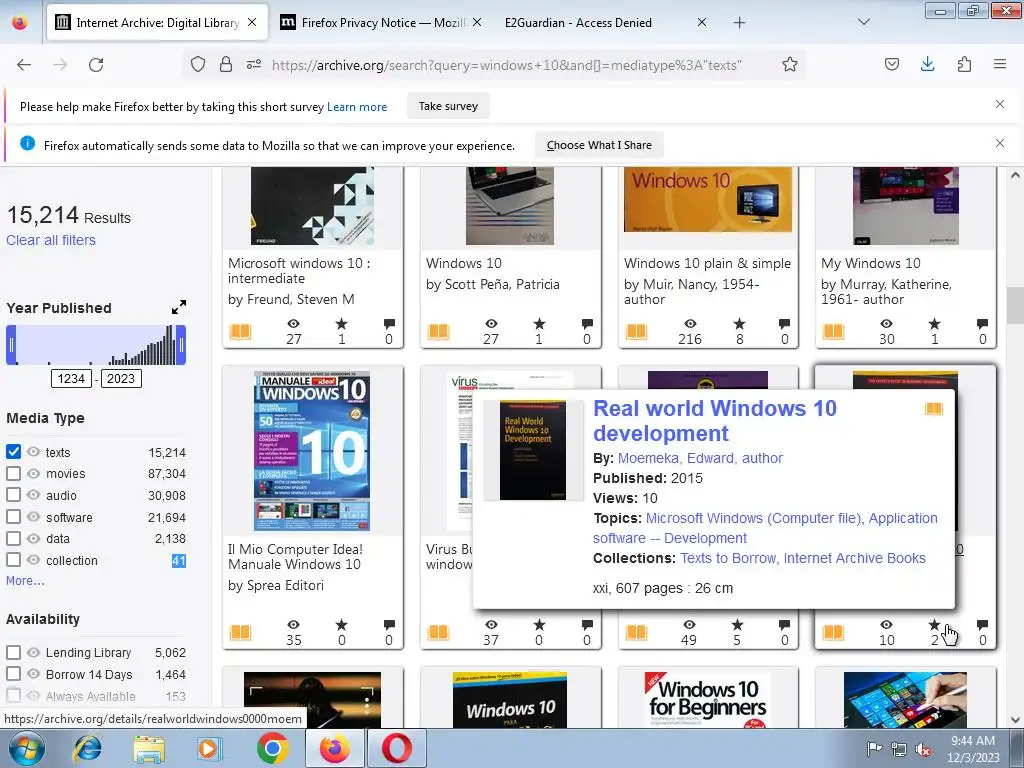Open Windows Start menu
Screen dimensions: 1024x768
[27, 748]
